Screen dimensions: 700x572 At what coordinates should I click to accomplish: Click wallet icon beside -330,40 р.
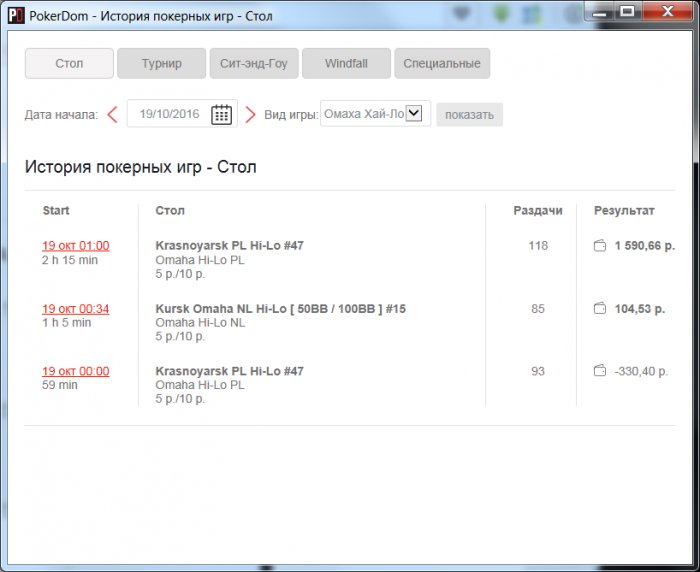[x=600, y=371]
